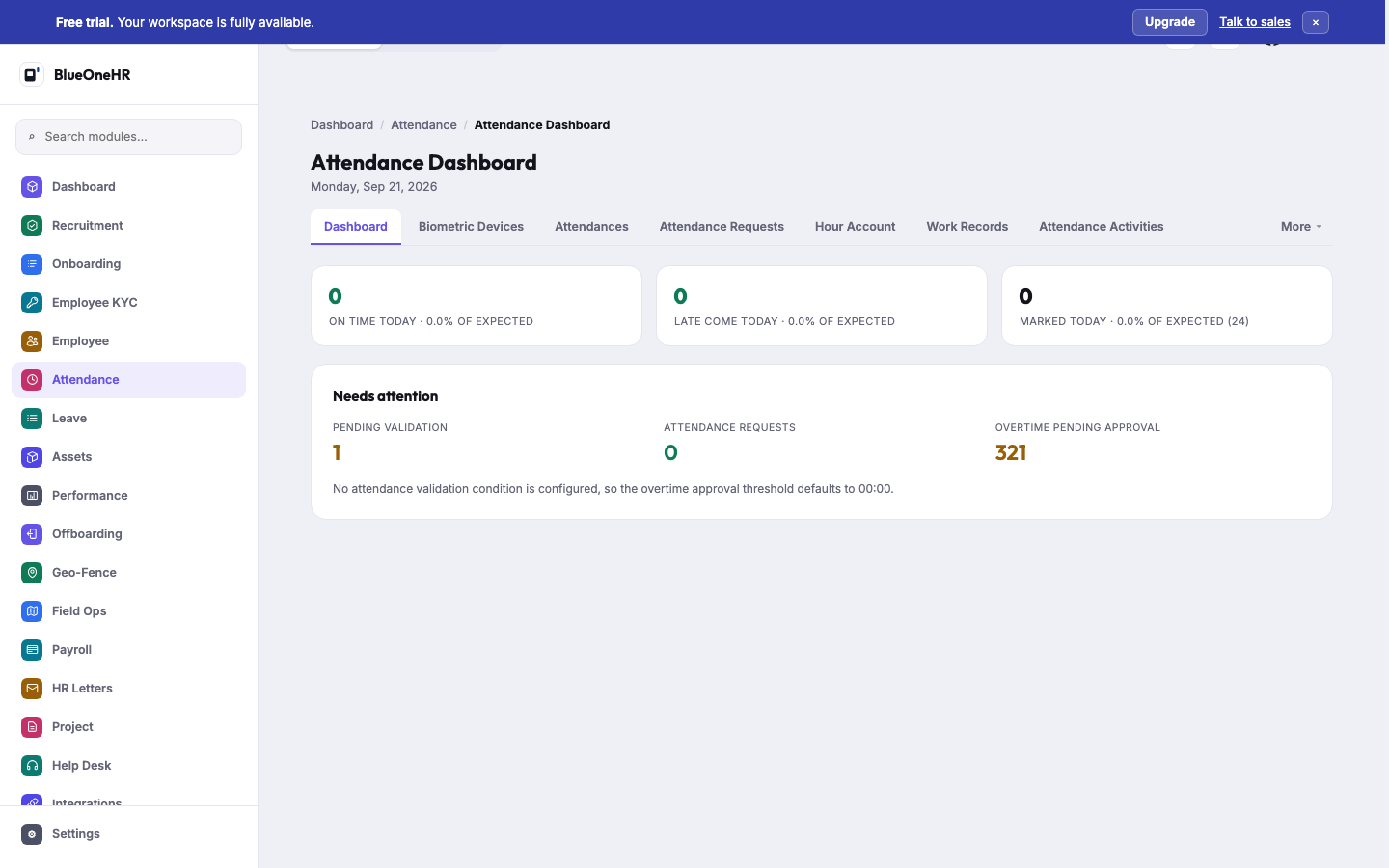The image size is (1389, 868).
Task: Click the Help Desk headset icon
Action: point(32,766)
